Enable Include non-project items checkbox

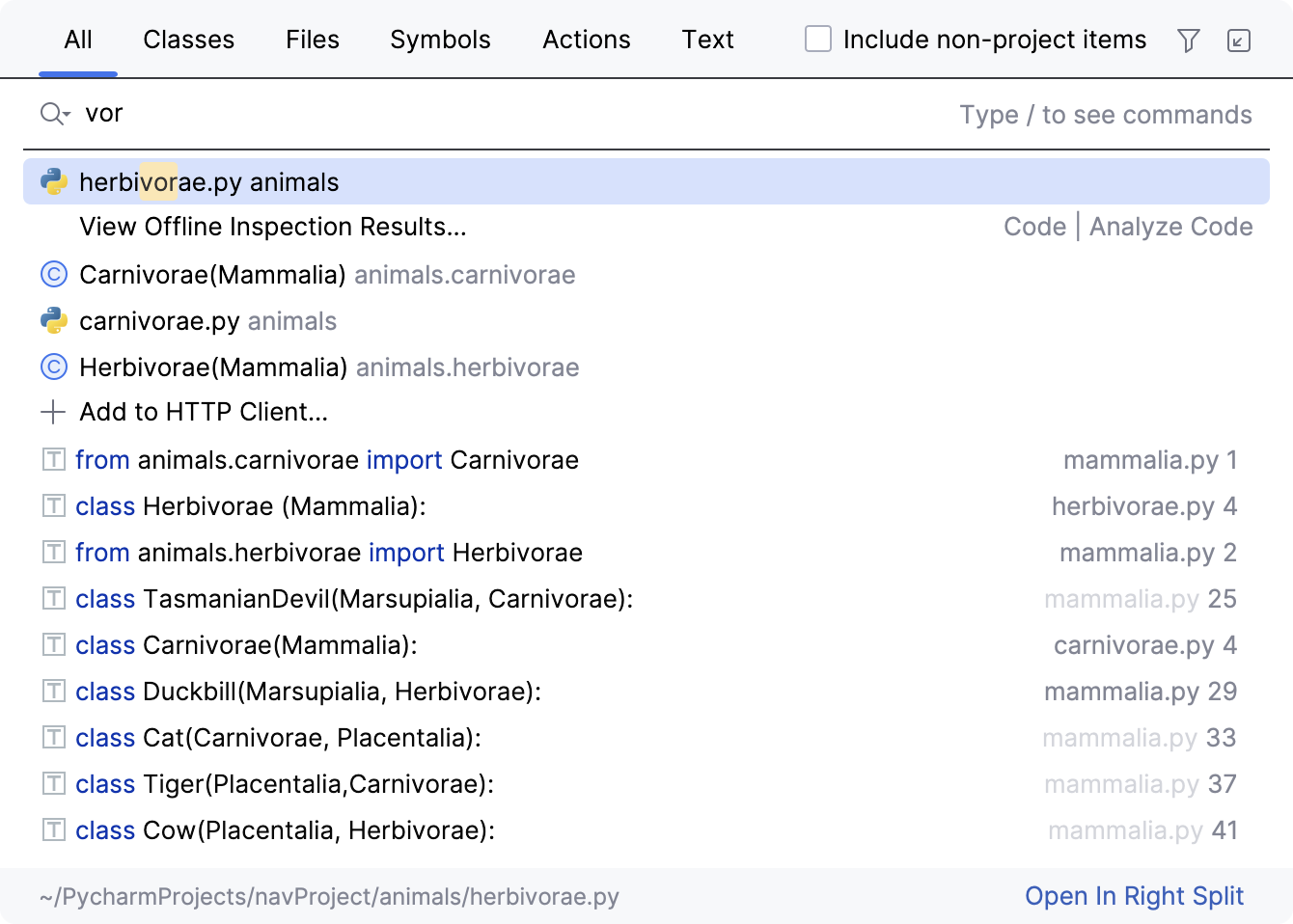818,40
